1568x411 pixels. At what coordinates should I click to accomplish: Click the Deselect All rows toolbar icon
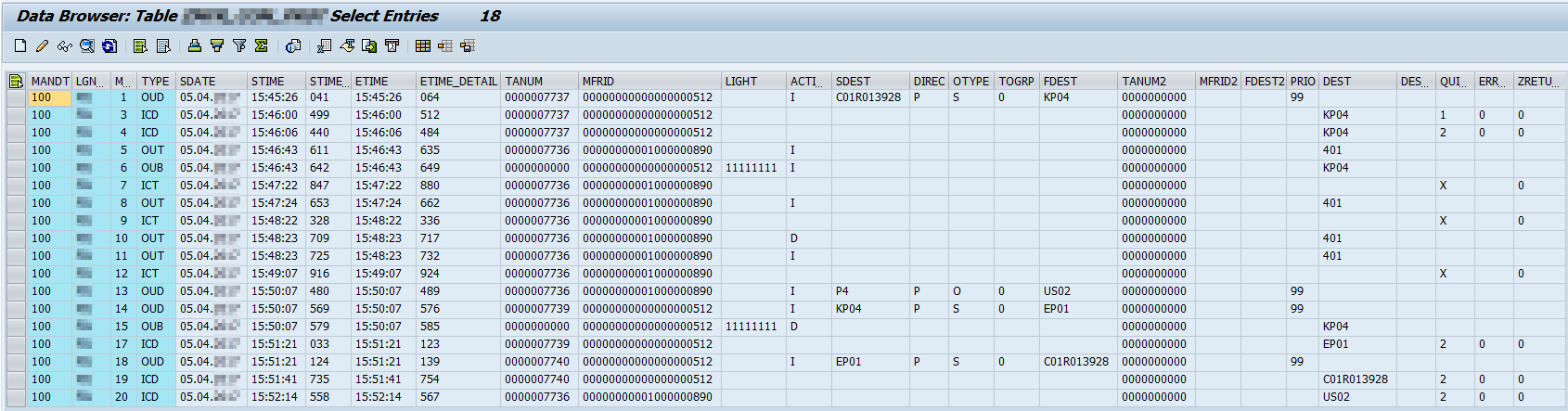point(163,45)
